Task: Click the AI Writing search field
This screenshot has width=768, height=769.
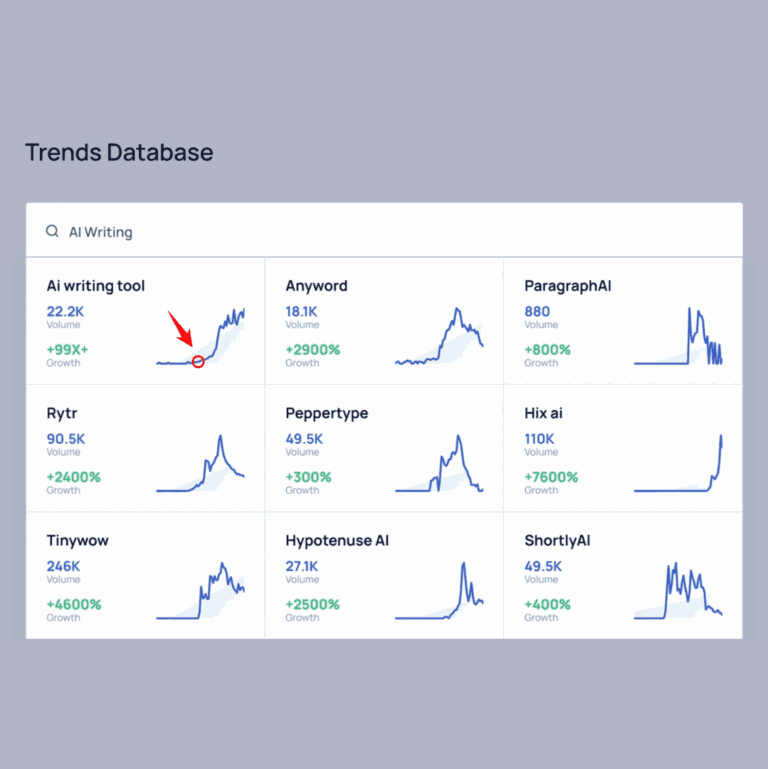Action: click(390, 232)
